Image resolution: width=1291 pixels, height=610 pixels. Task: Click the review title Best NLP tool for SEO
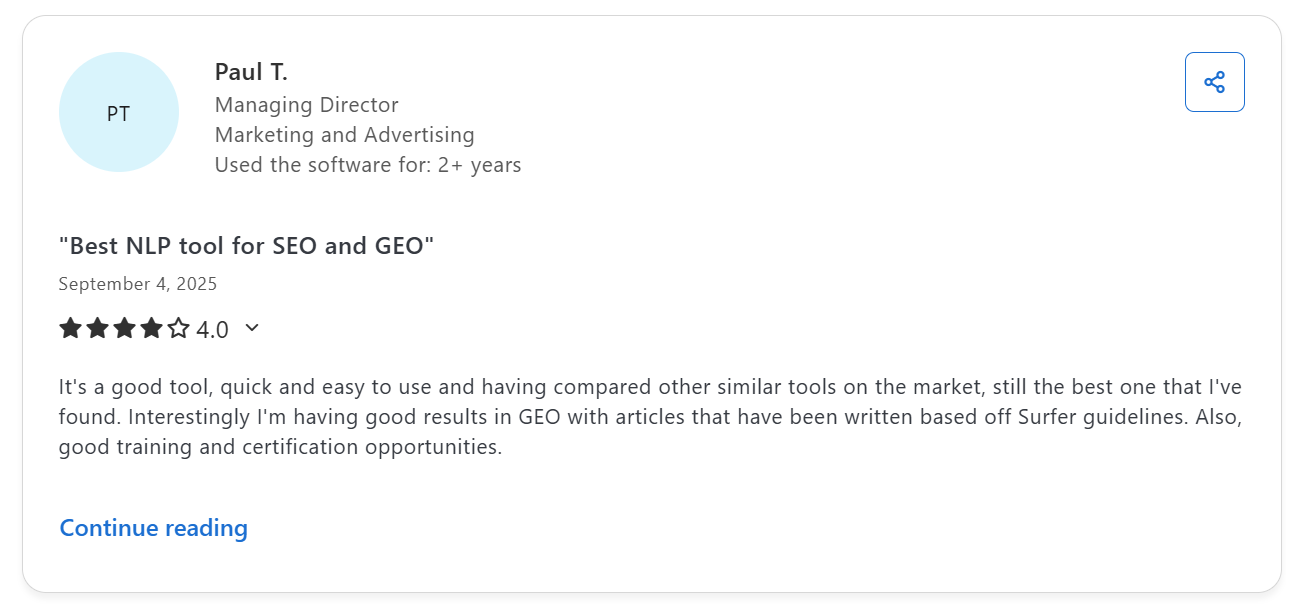point(245,245)
